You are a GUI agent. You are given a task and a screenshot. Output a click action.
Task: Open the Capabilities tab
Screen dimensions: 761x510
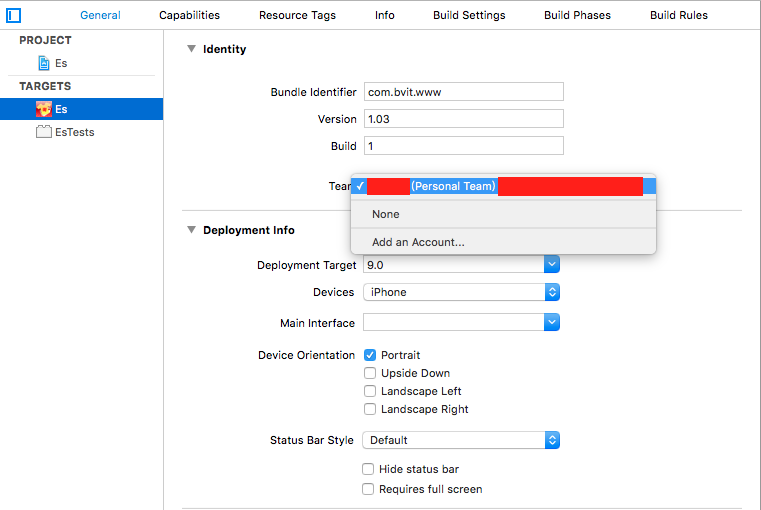tap(189, 15)
